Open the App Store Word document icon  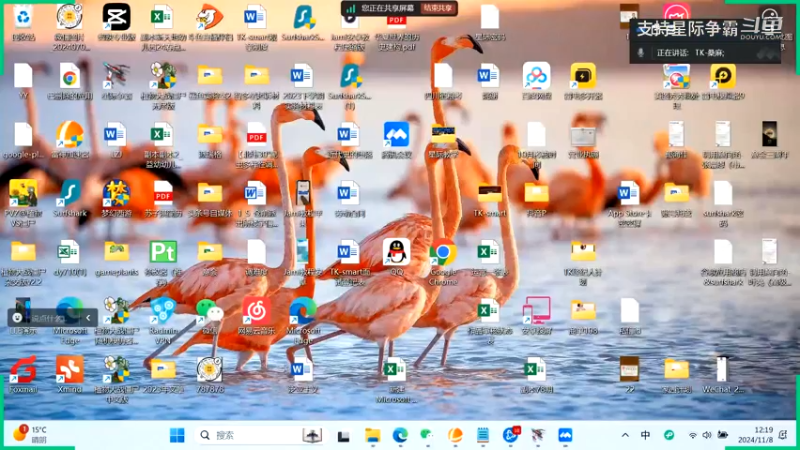(630, 194)
